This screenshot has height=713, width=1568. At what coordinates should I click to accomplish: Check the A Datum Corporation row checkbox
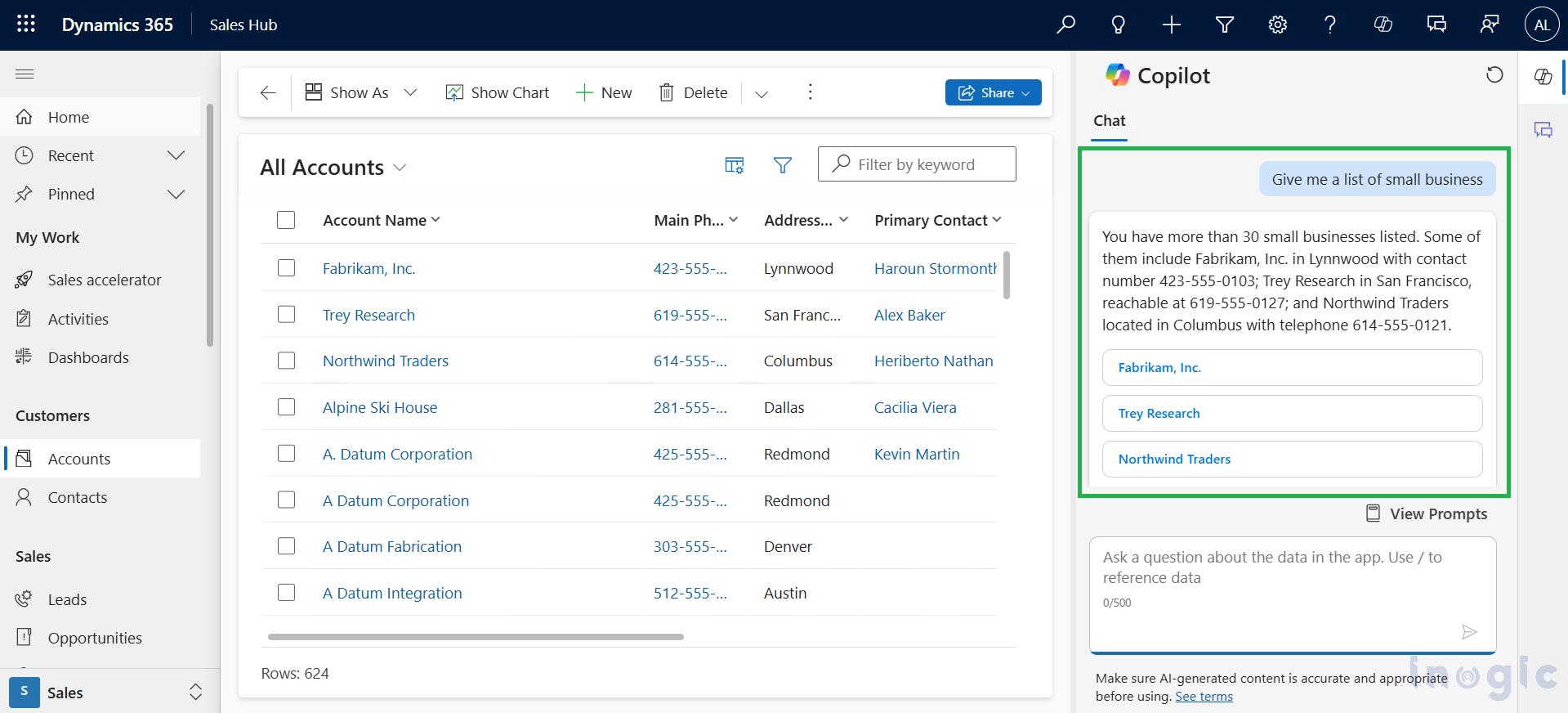[x=286, y=500]
